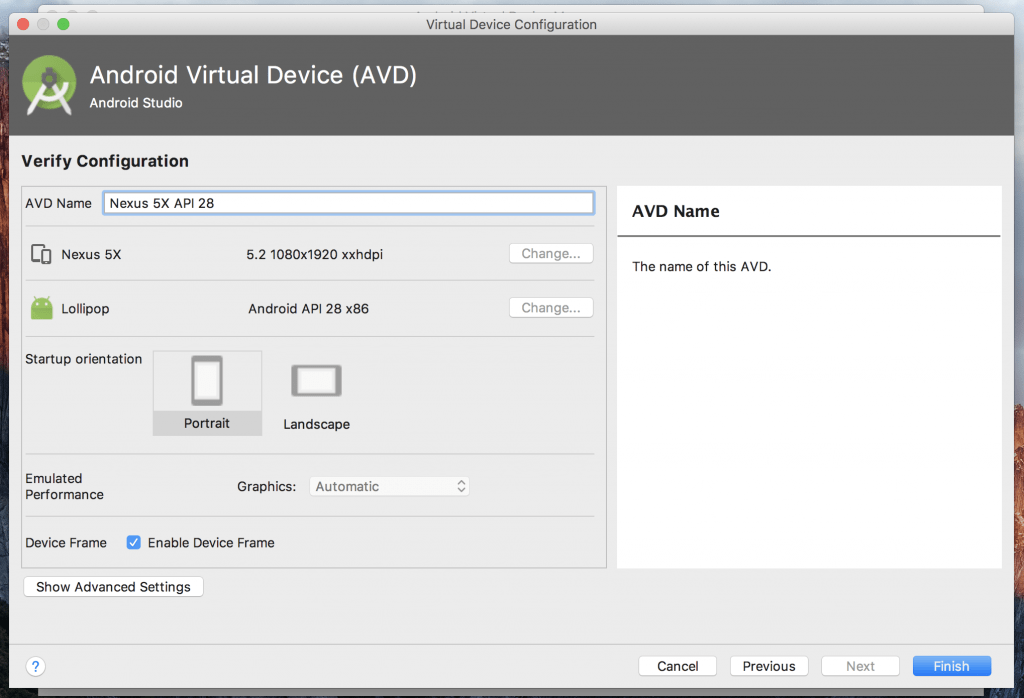
Task: Click the 'Verify Configuration' heading
Action: point(104,161)
